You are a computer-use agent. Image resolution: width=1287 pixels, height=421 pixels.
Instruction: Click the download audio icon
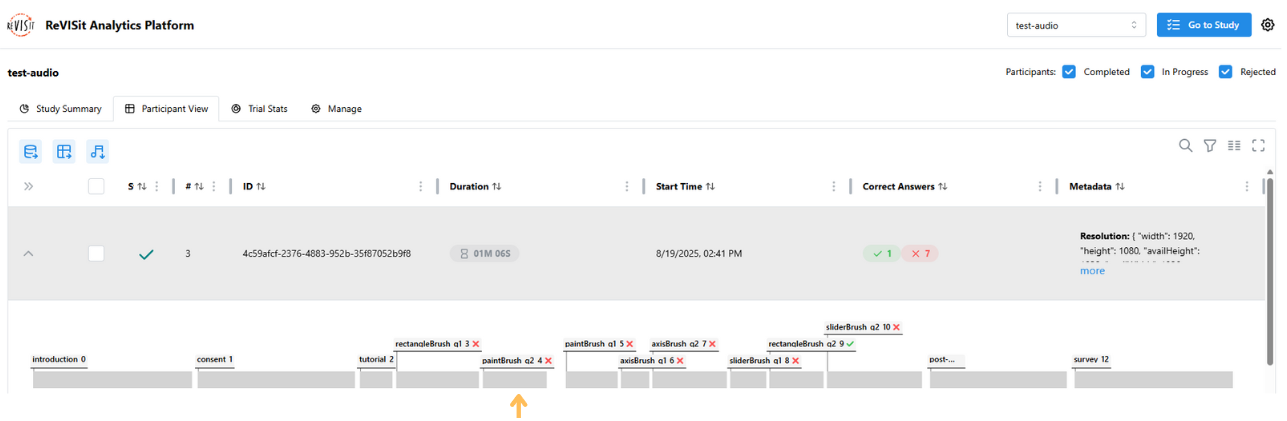[x=97, y=152]
